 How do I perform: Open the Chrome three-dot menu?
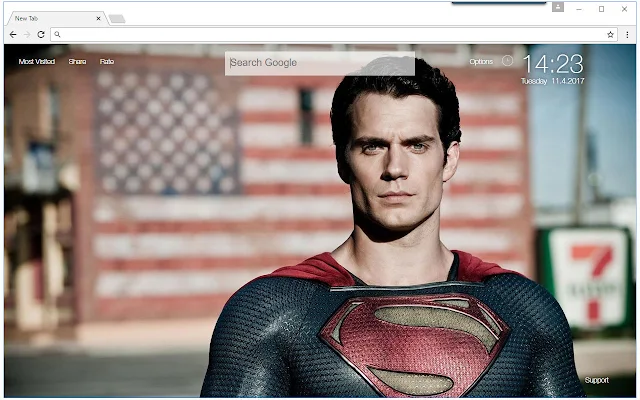coord(627,35)
